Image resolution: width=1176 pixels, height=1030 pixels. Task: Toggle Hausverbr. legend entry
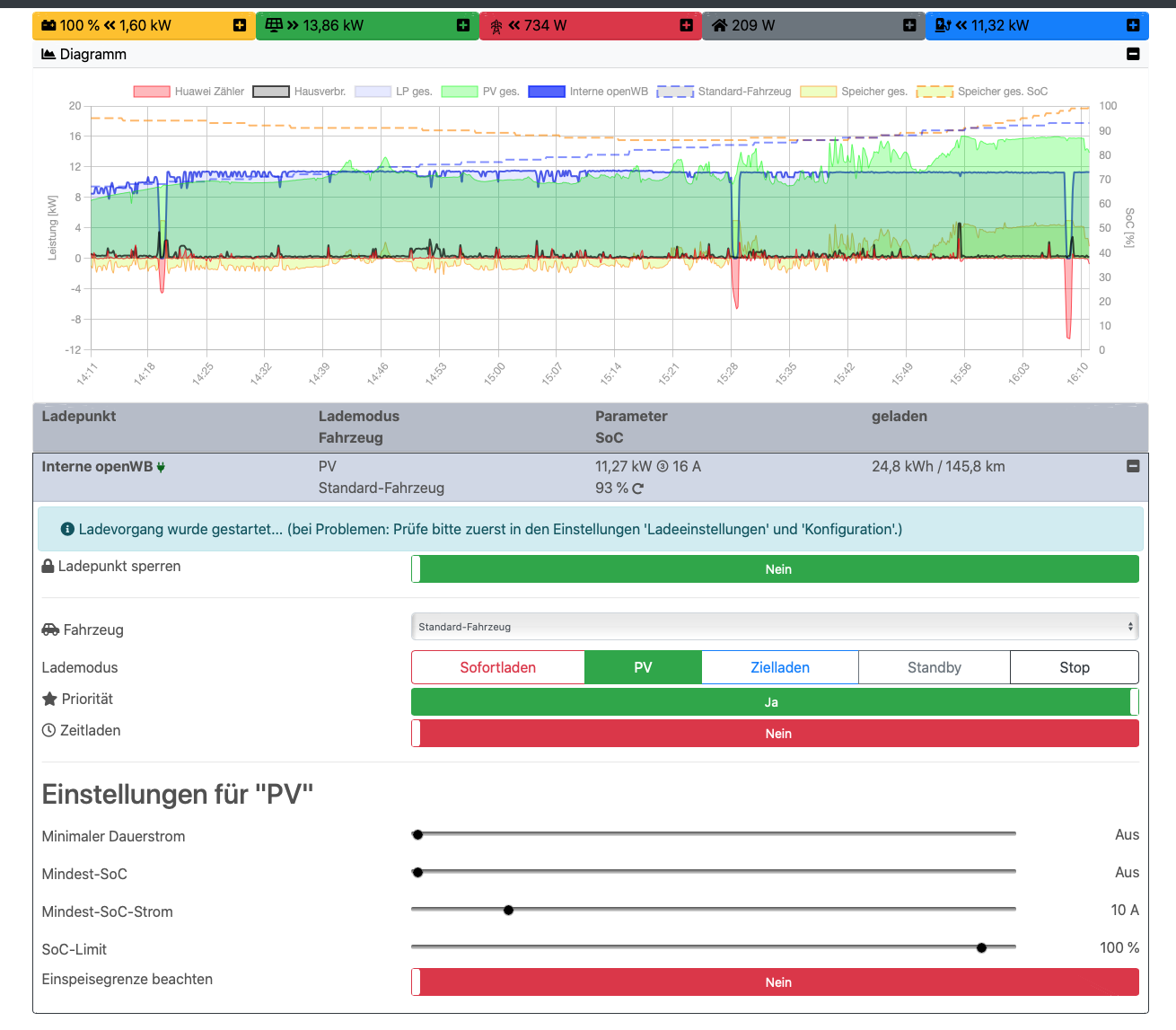coord(299,92)
